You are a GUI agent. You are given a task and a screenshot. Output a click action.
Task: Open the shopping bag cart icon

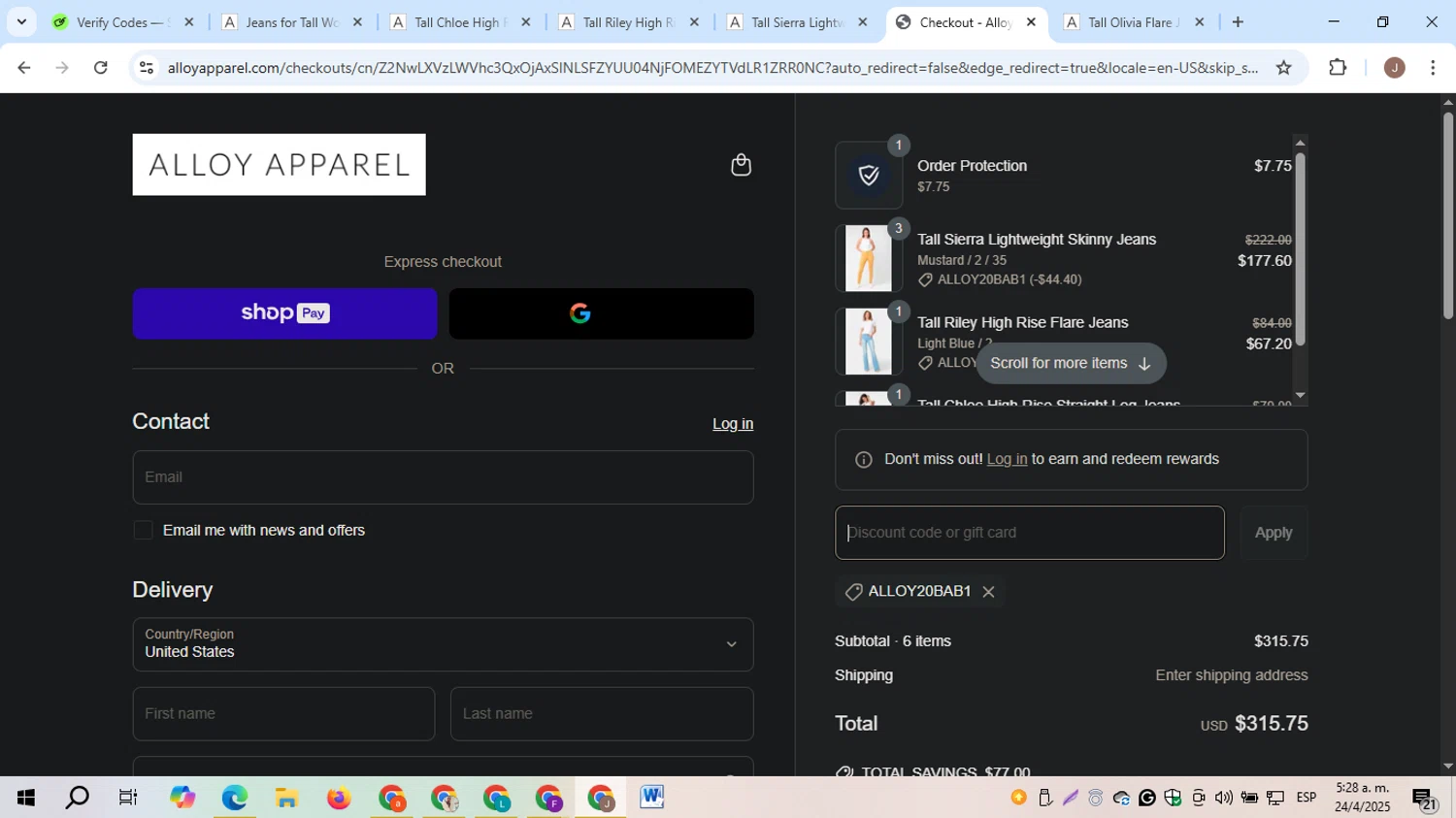point(741,165)
